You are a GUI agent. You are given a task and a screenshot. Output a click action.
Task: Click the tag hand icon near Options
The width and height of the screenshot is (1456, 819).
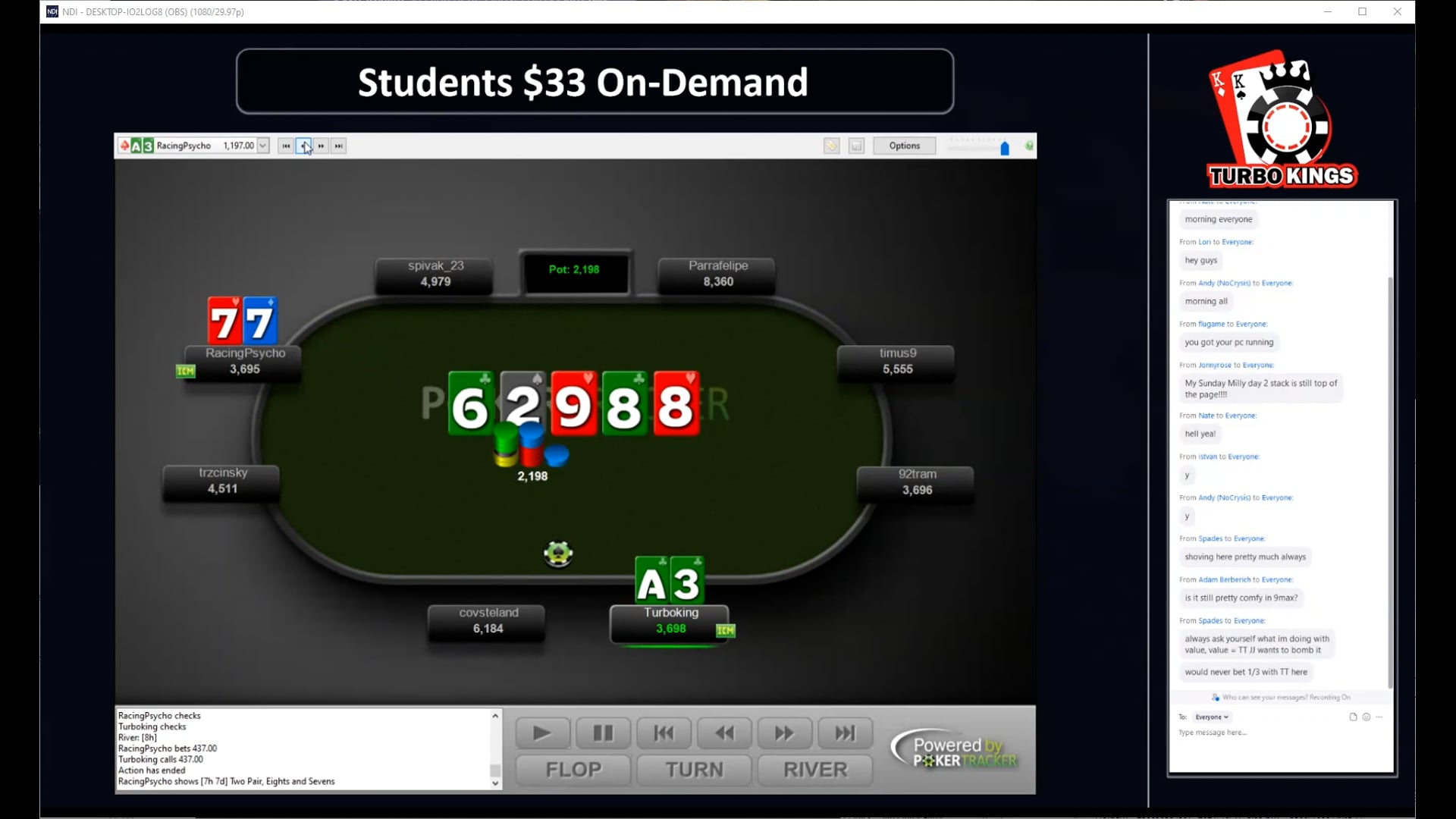[832, 146]
